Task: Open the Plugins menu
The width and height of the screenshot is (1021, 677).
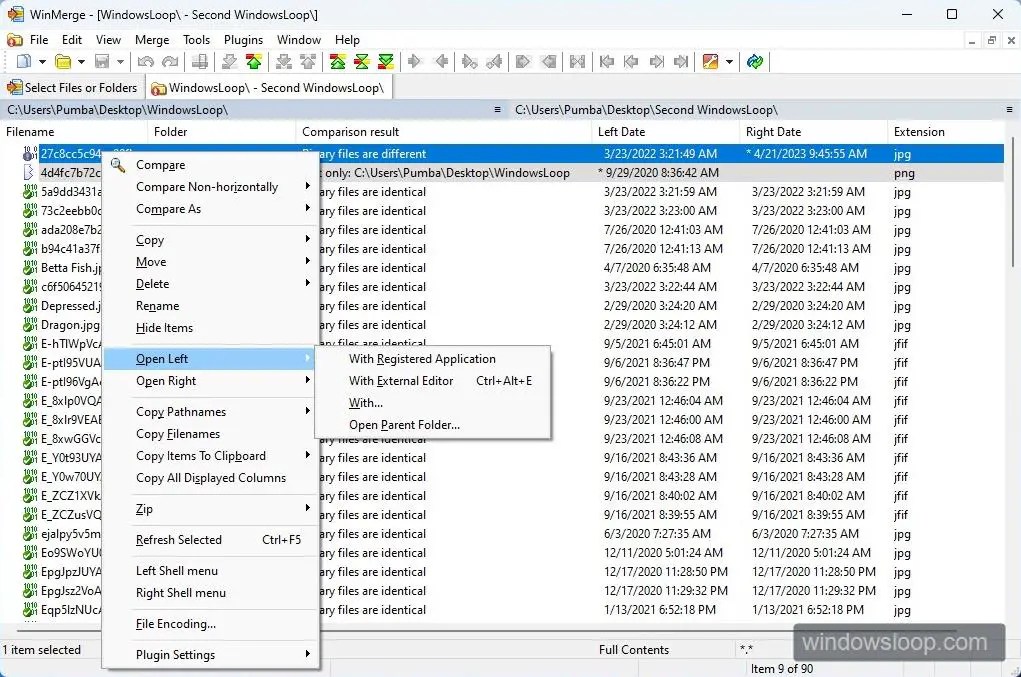Action: 243,40
